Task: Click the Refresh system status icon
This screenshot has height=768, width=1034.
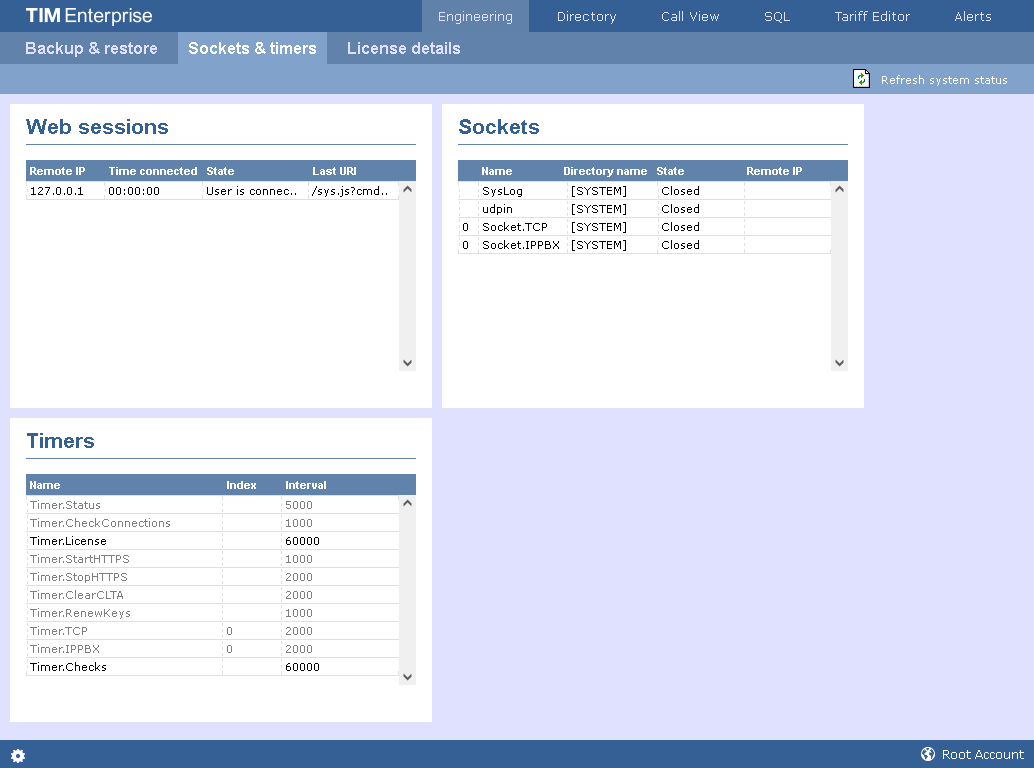Action: pyautogui.click(x=861, y=79)
